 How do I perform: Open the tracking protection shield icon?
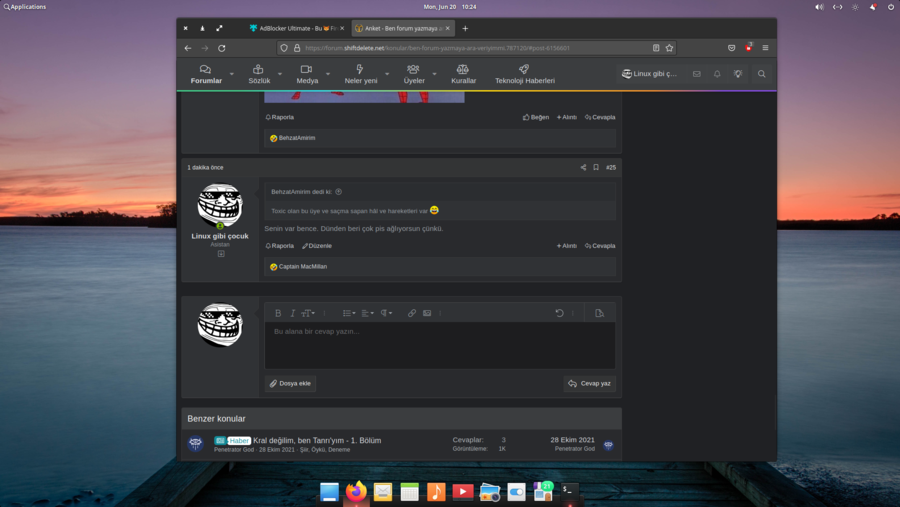coord(284,48)
